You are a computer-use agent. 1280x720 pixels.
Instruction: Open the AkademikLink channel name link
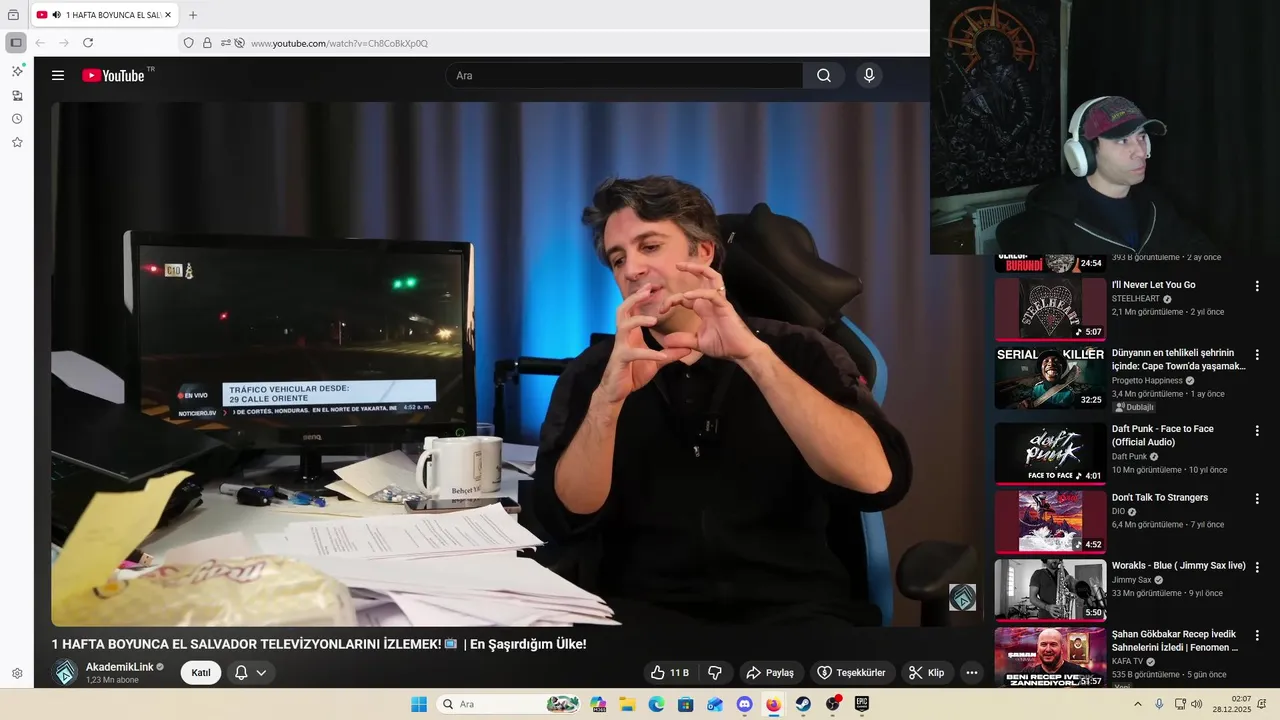[120, 667]
